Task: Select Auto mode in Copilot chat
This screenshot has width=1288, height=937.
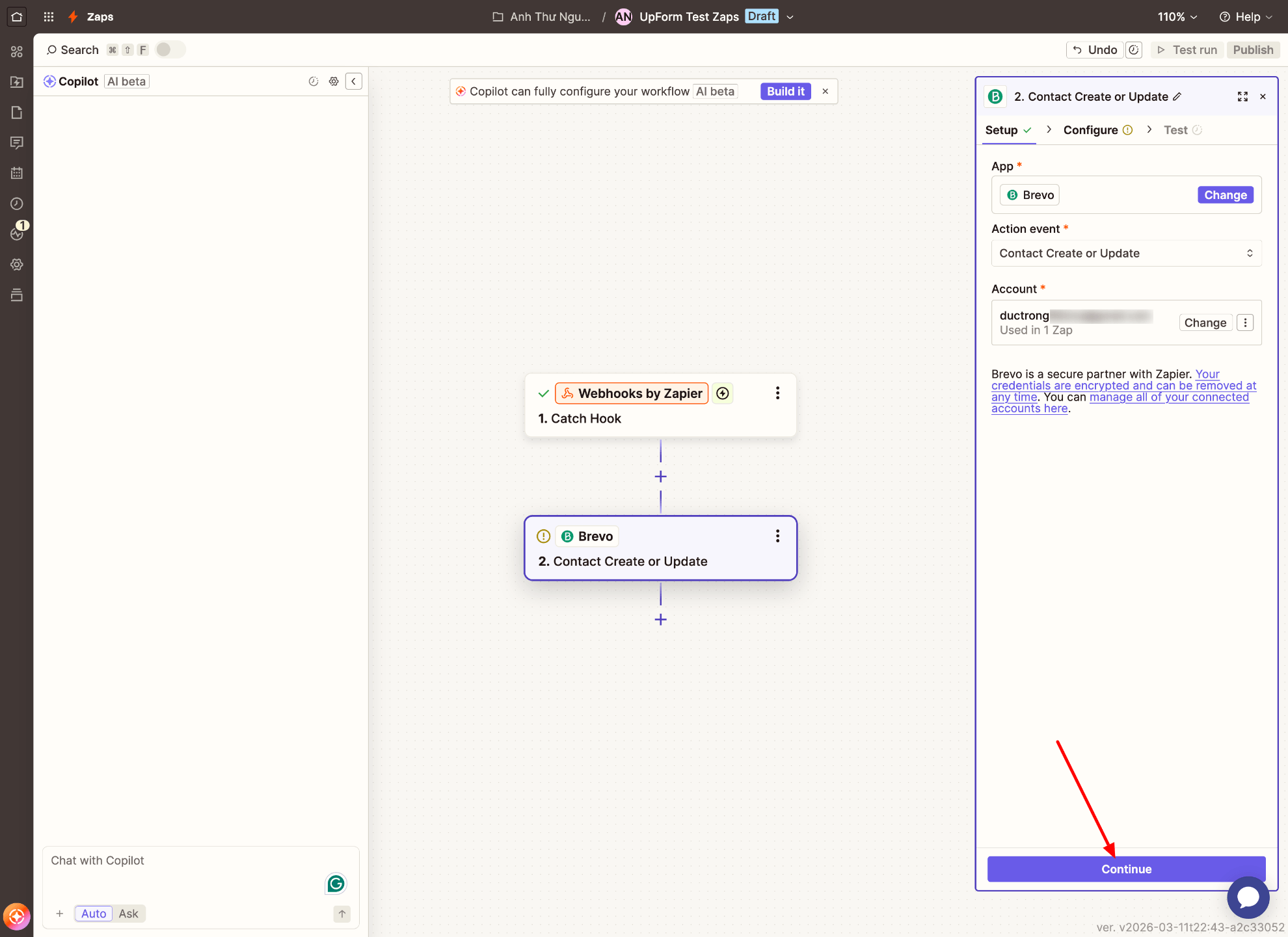Action: [94, 914]
